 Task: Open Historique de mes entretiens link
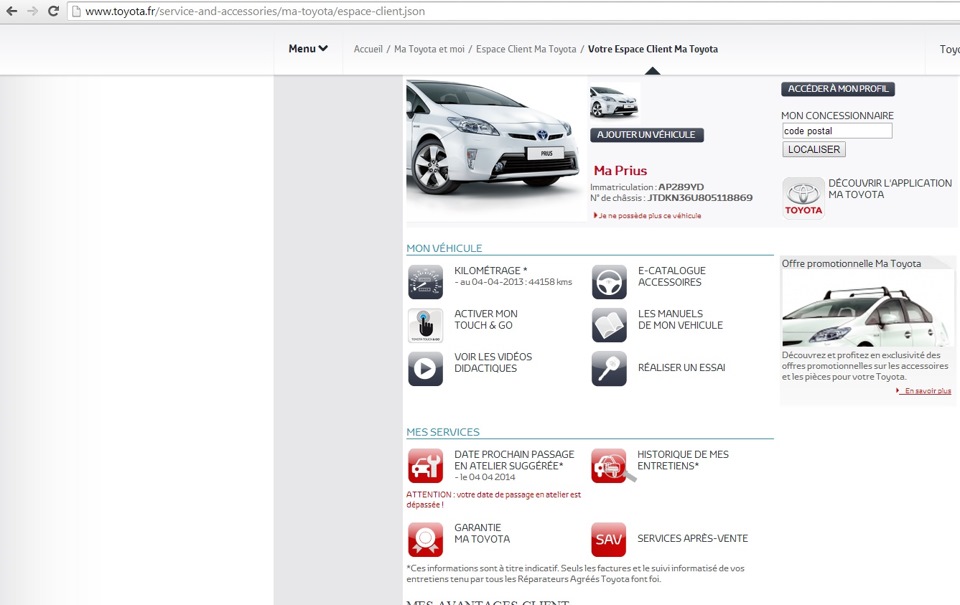pyautogui.click(x=683, y=460)
